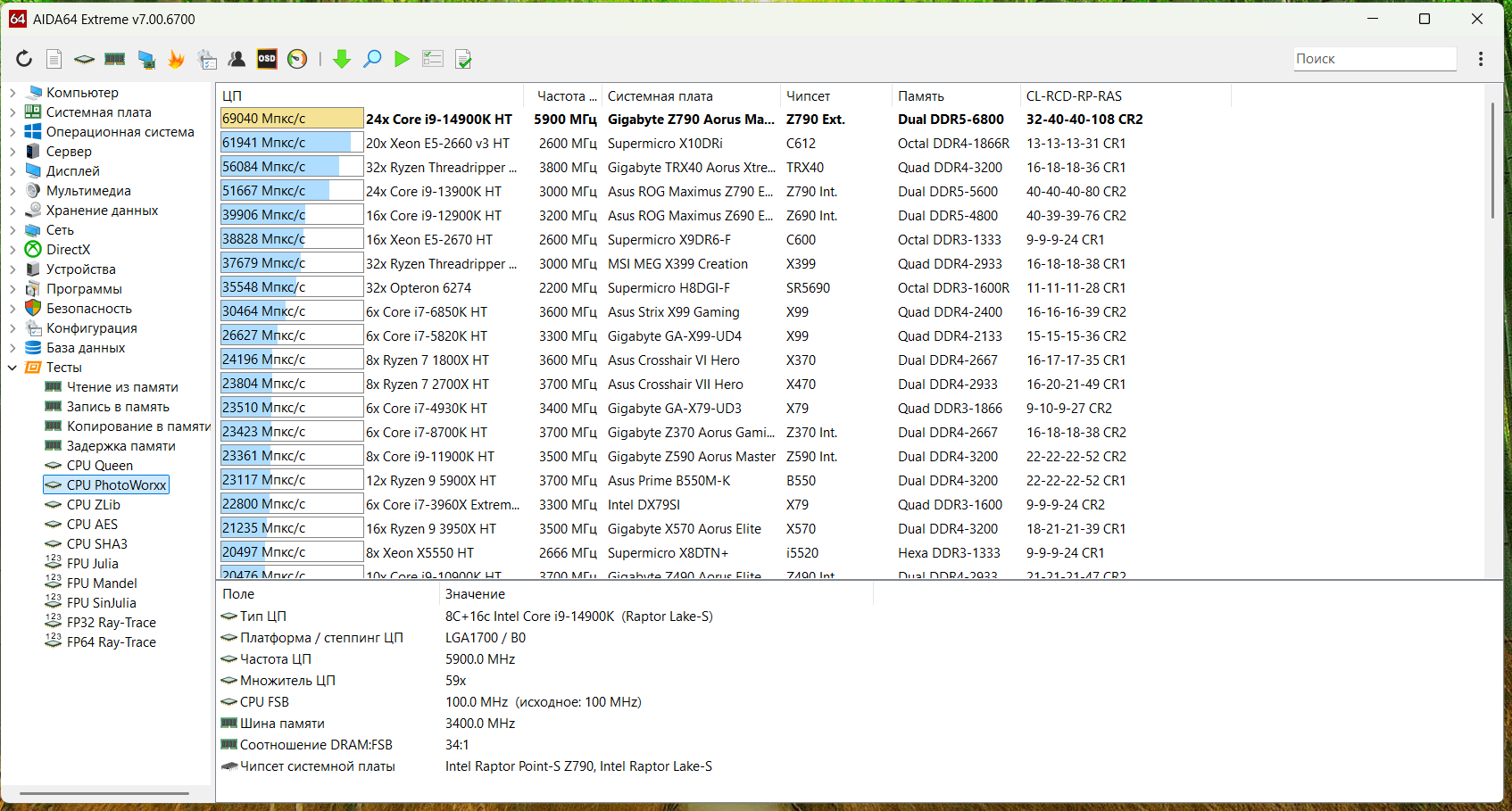
Task: Expand the Хранение данных tree node
Action: (12, 210)
